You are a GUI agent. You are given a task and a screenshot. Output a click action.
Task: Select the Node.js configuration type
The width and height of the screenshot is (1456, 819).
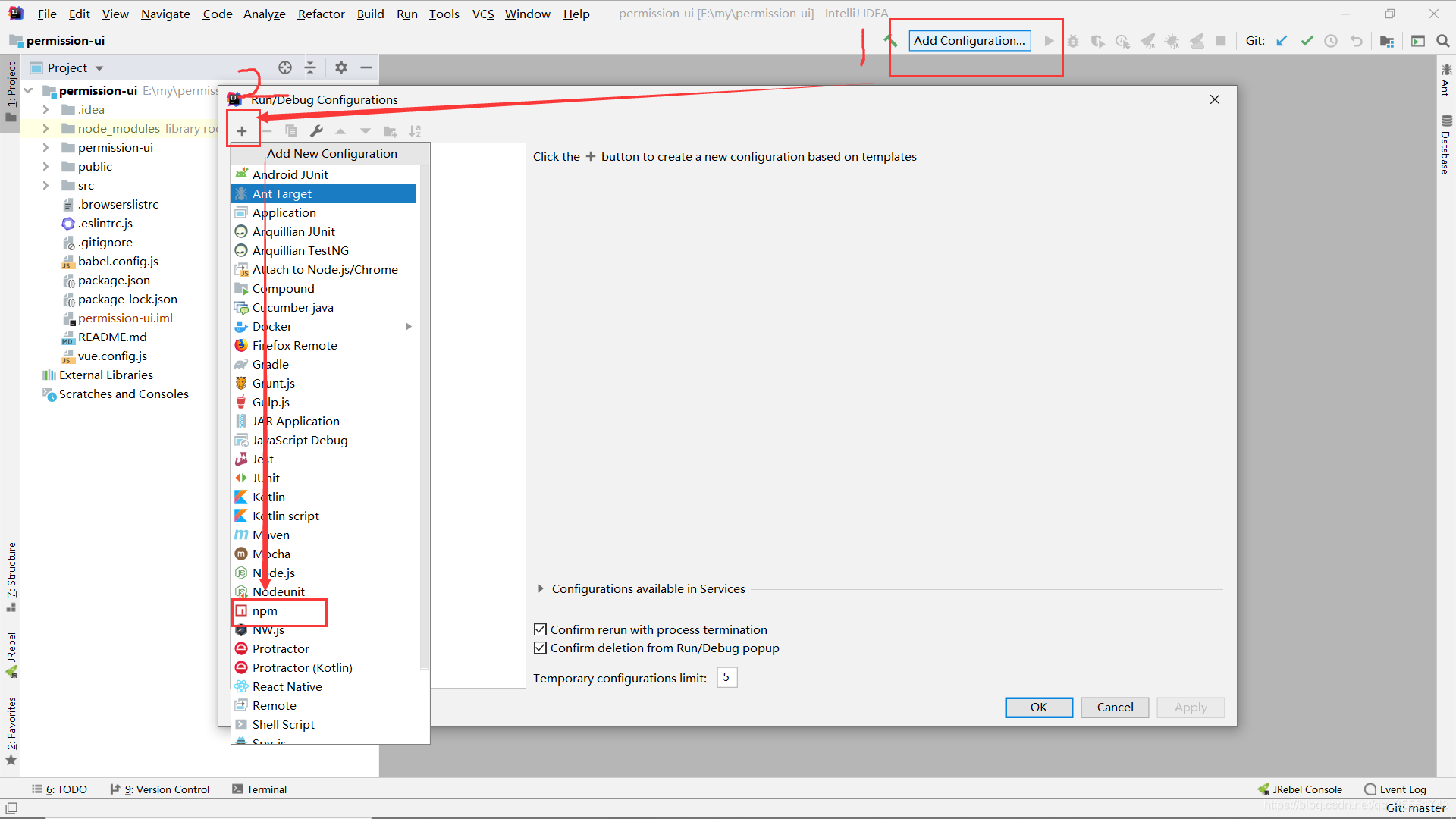274,572
